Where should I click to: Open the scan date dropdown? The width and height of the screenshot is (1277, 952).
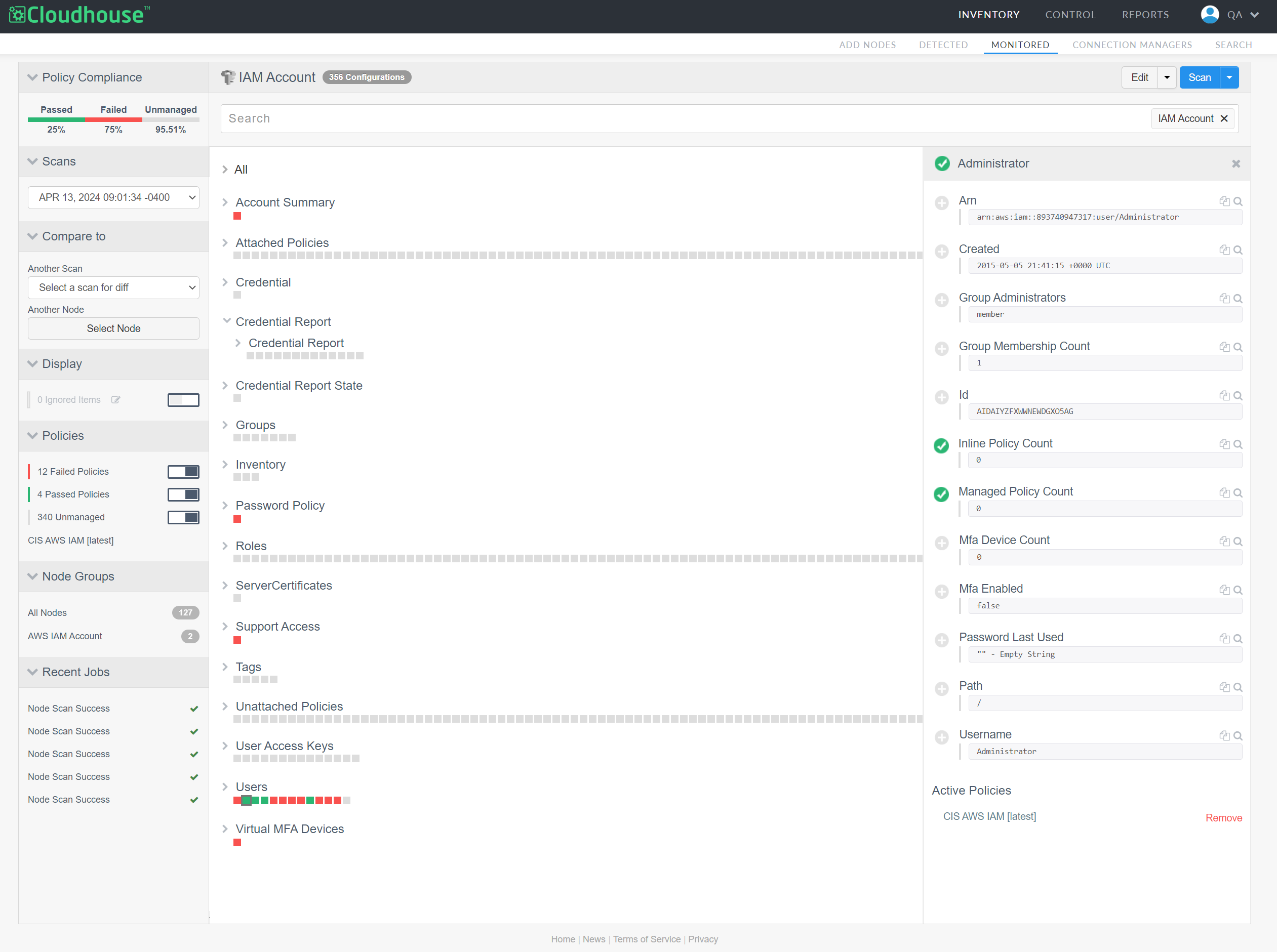[113, 197]
